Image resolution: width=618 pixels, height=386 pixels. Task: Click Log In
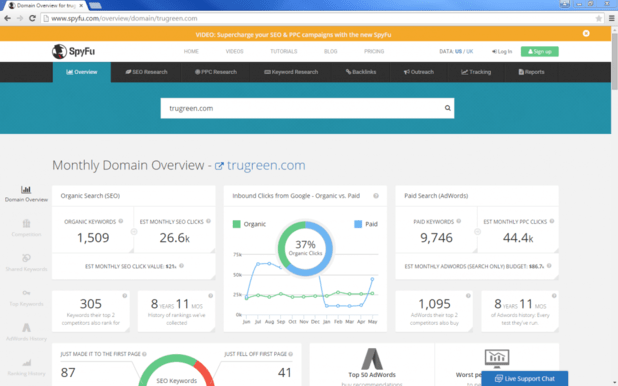click(x=502, y=51)
